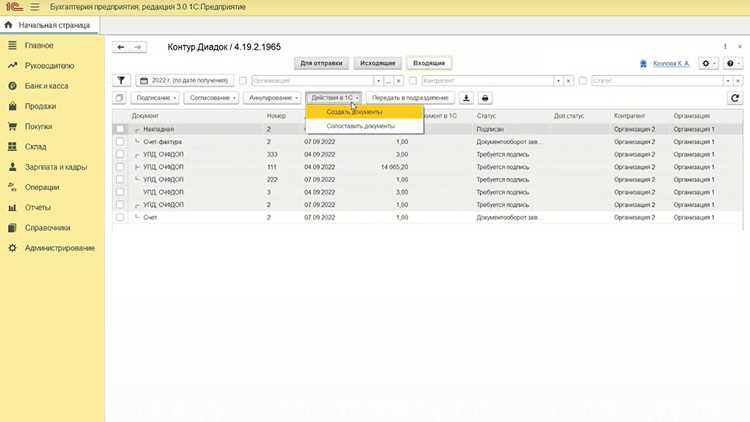
Task: Select Создать документы menu entry
Action: pos(354,112)
